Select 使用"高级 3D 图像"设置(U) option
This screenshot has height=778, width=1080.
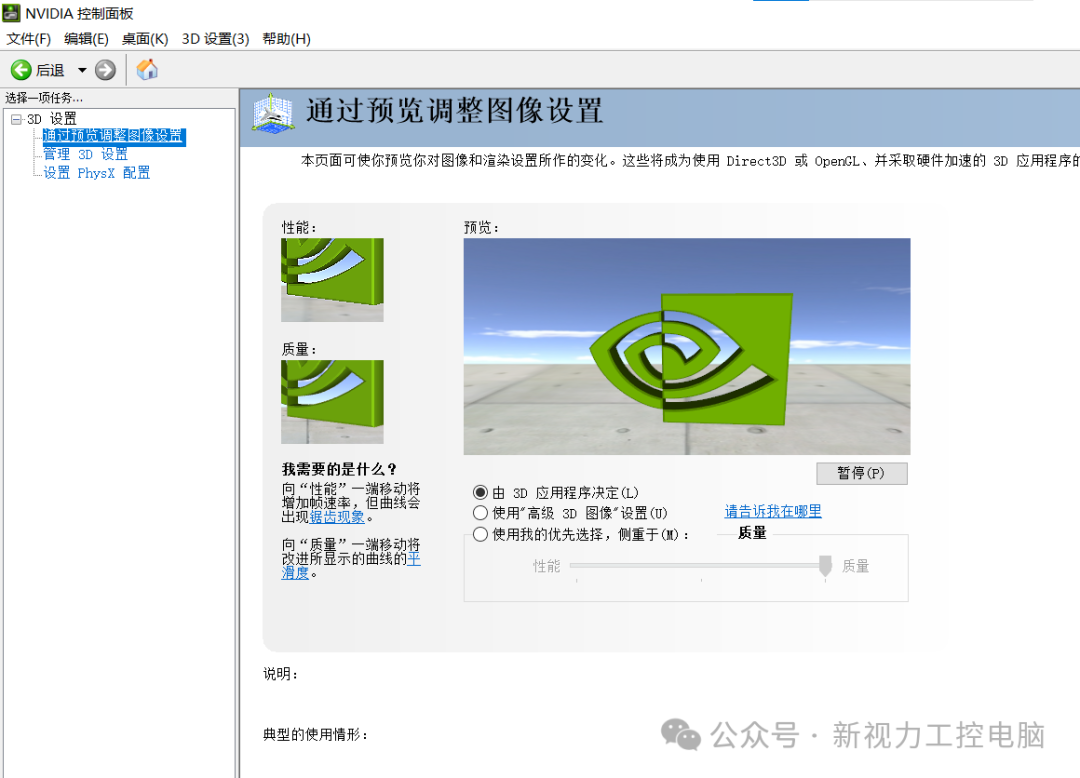point(480,513)
